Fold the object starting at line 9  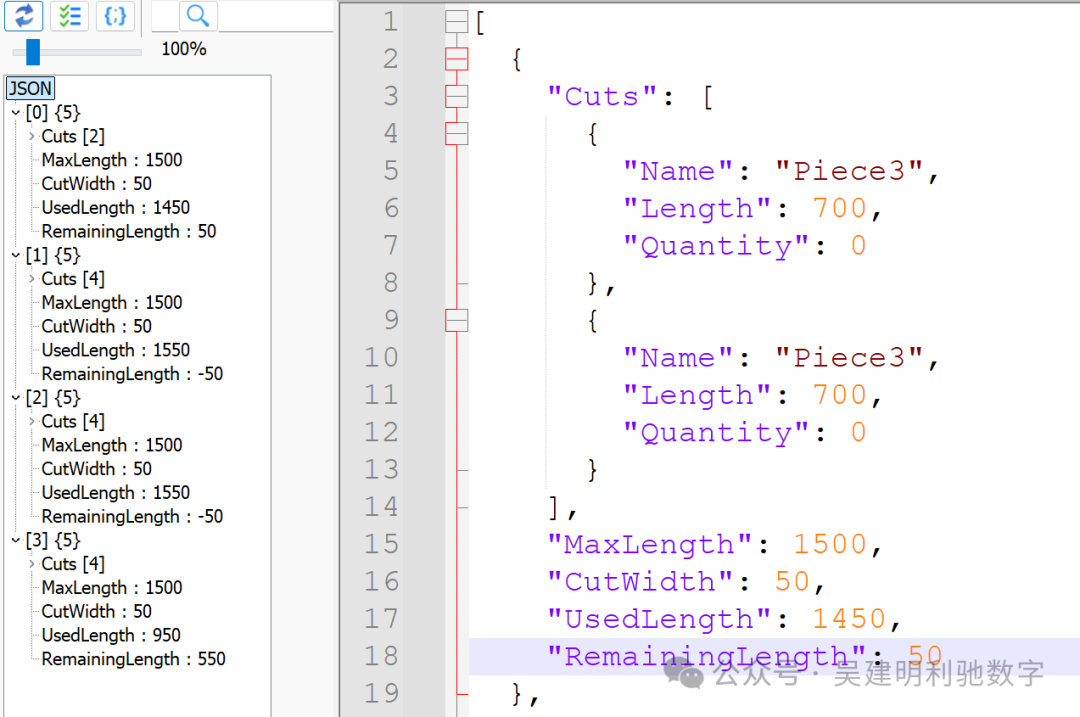click(457, 320)
